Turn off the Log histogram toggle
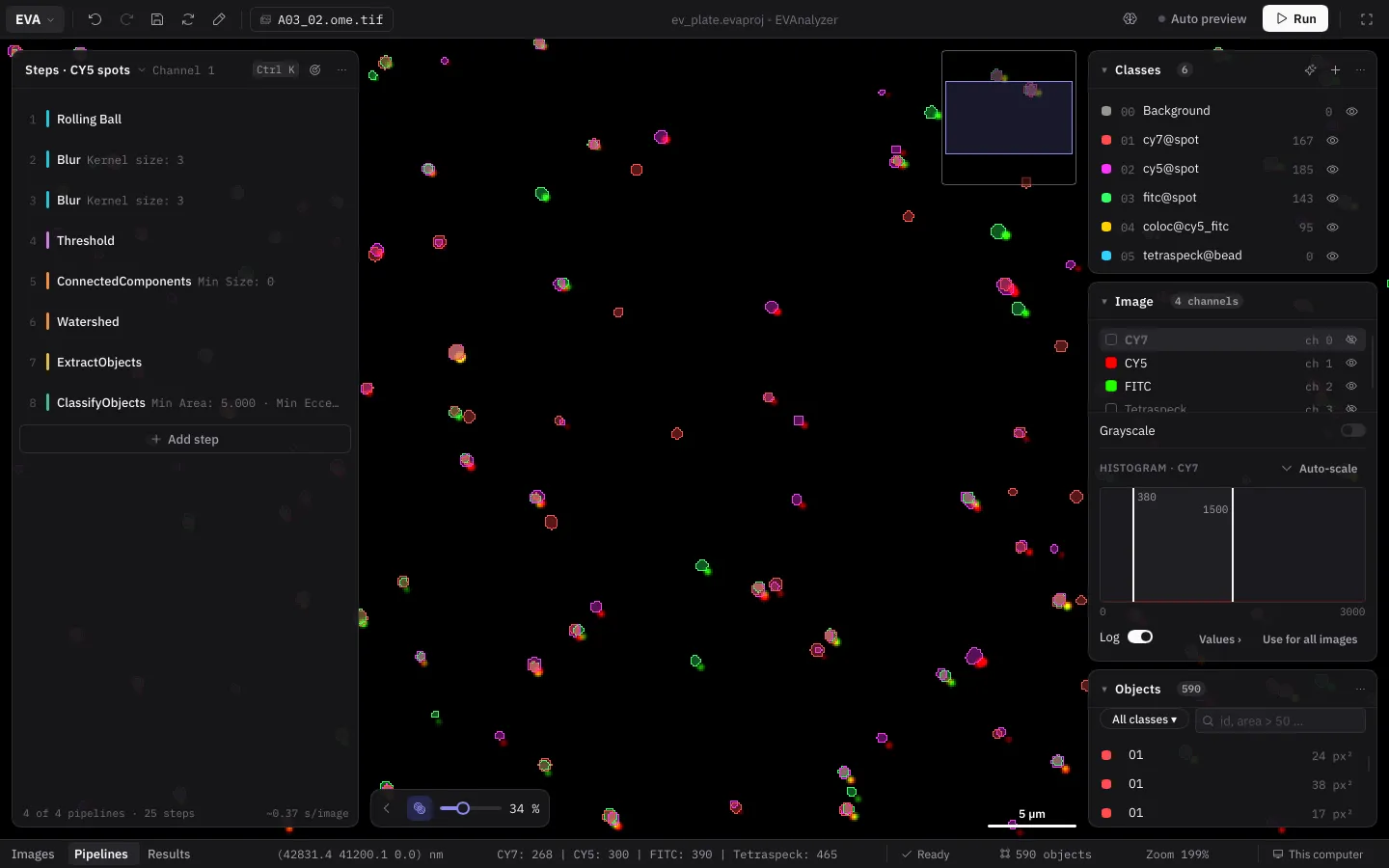 (1140, 637)
